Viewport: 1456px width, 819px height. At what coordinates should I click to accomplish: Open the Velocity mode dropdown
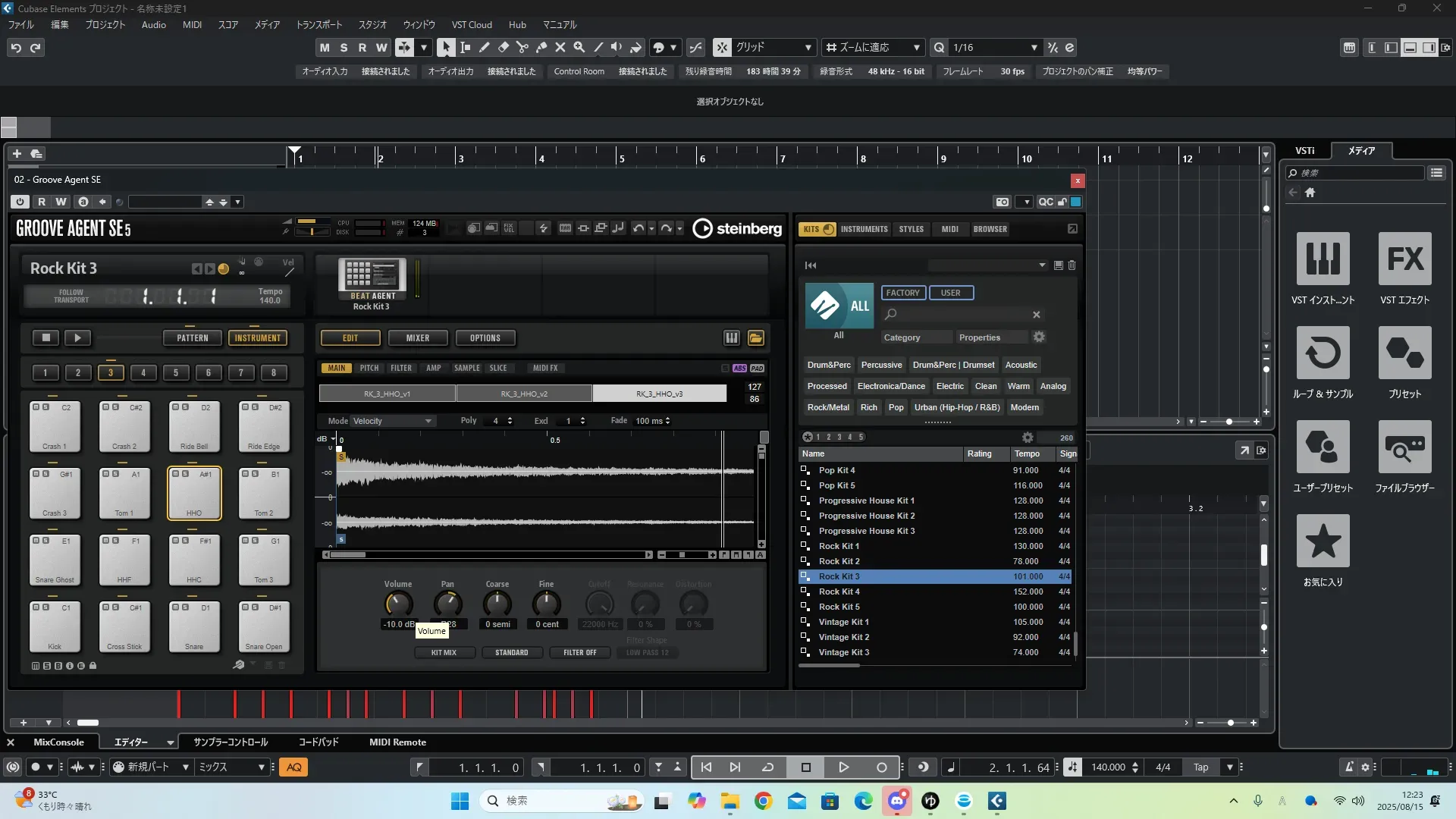point(392,421)
